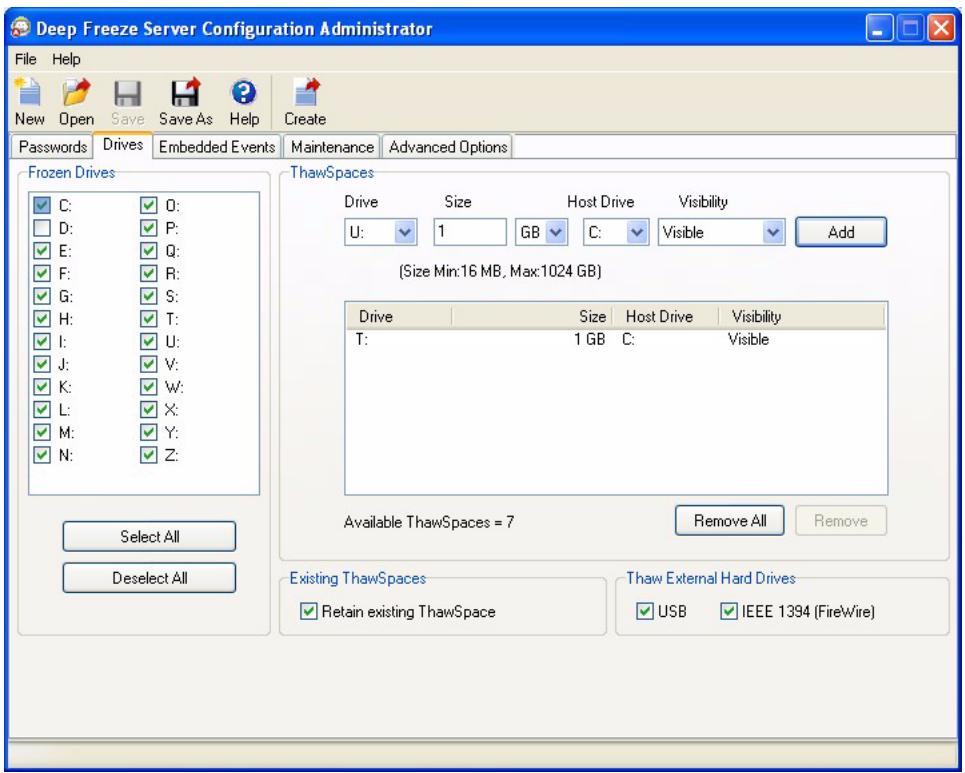Click 'Available ThawSpaces = 7' text
The image size is (965, 773).
pyautogui.click(x=429, y=522)
